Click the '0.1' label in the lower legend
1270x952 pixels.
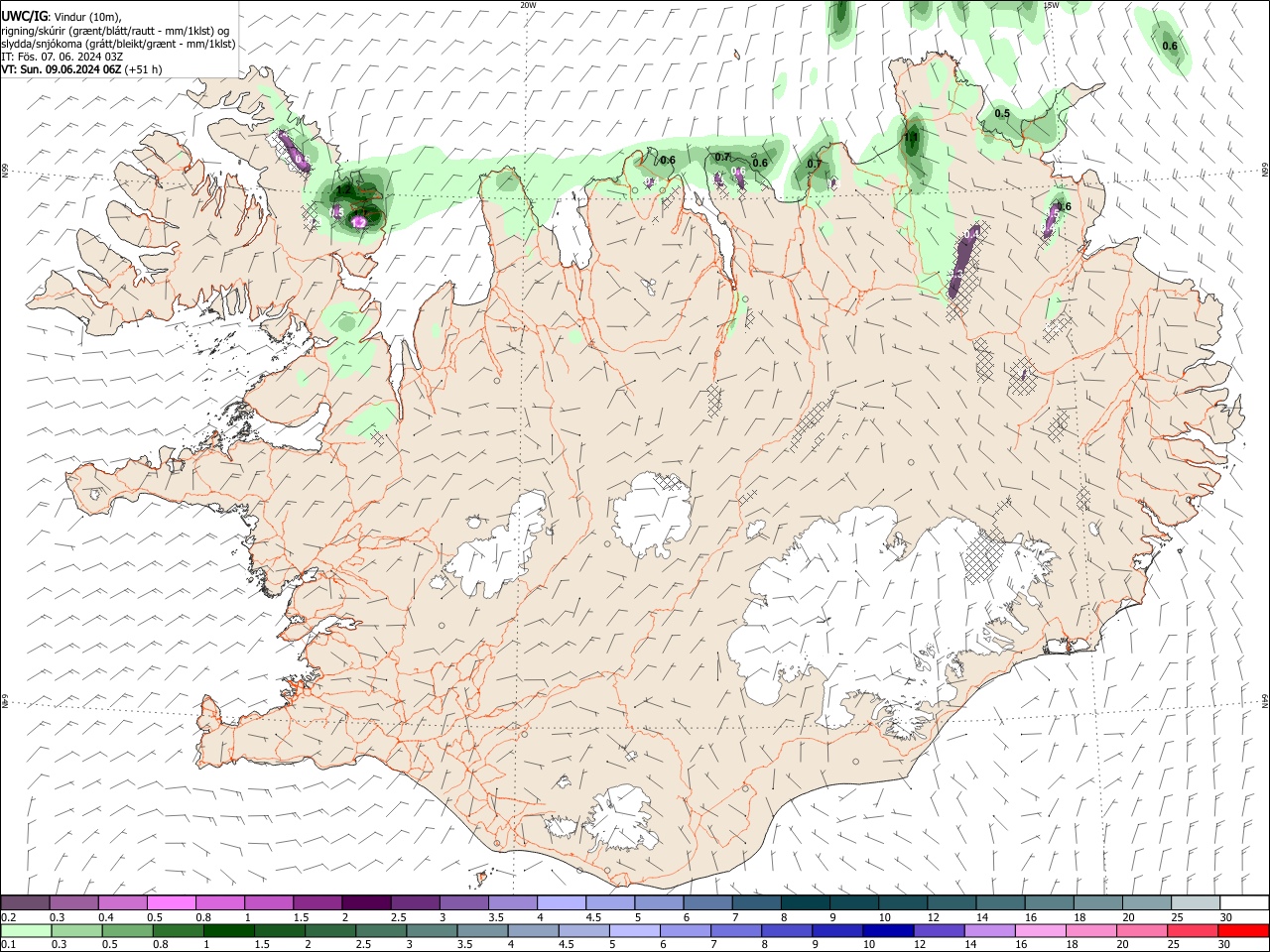click(8, 945)
